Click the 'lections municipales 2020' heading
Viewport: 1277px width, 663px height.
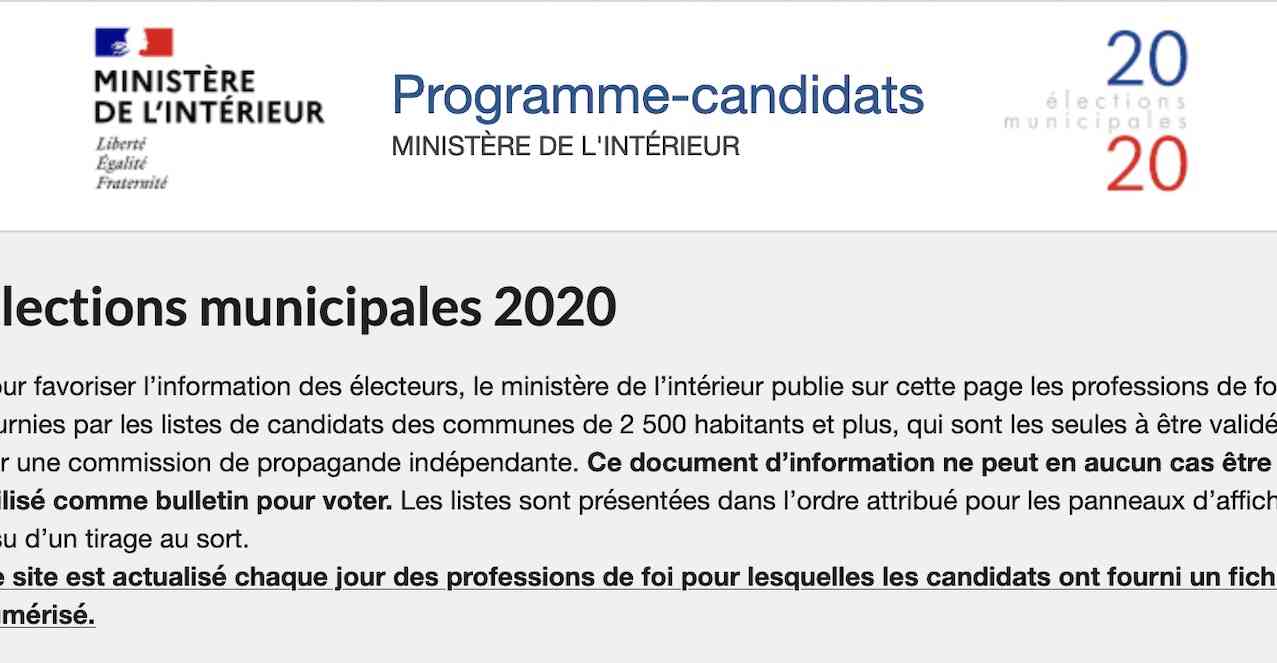point(308,307)
